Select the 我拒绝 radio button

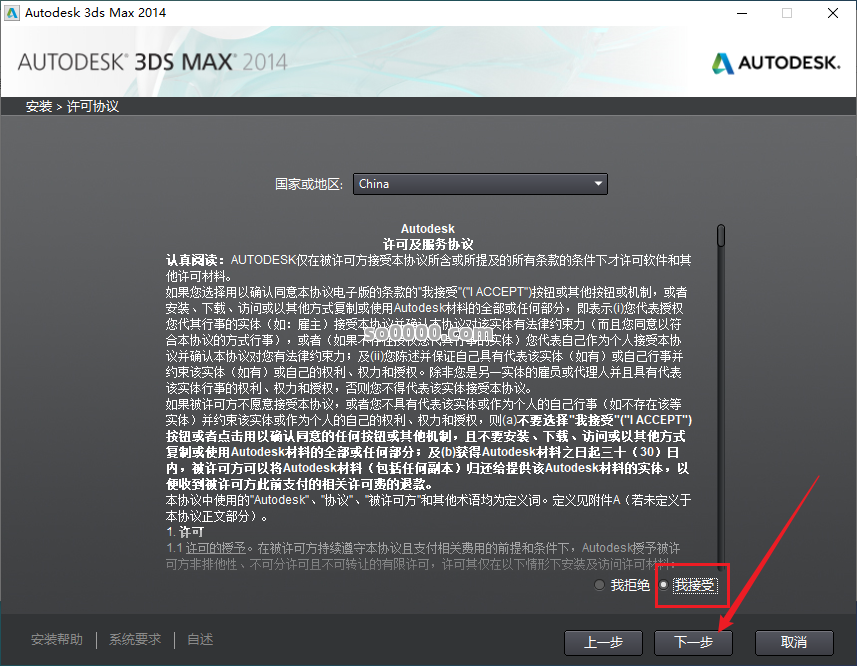pos(601,585)
